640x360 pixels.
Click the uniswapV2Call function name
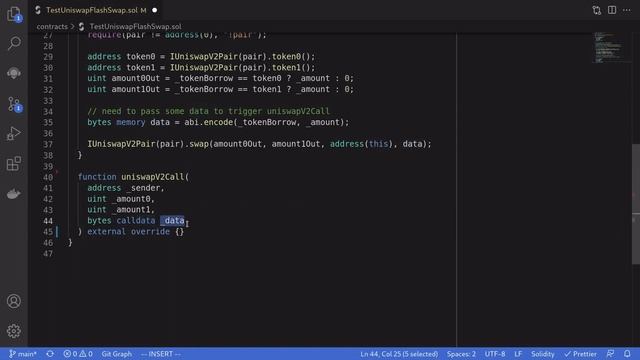[153, 177]
